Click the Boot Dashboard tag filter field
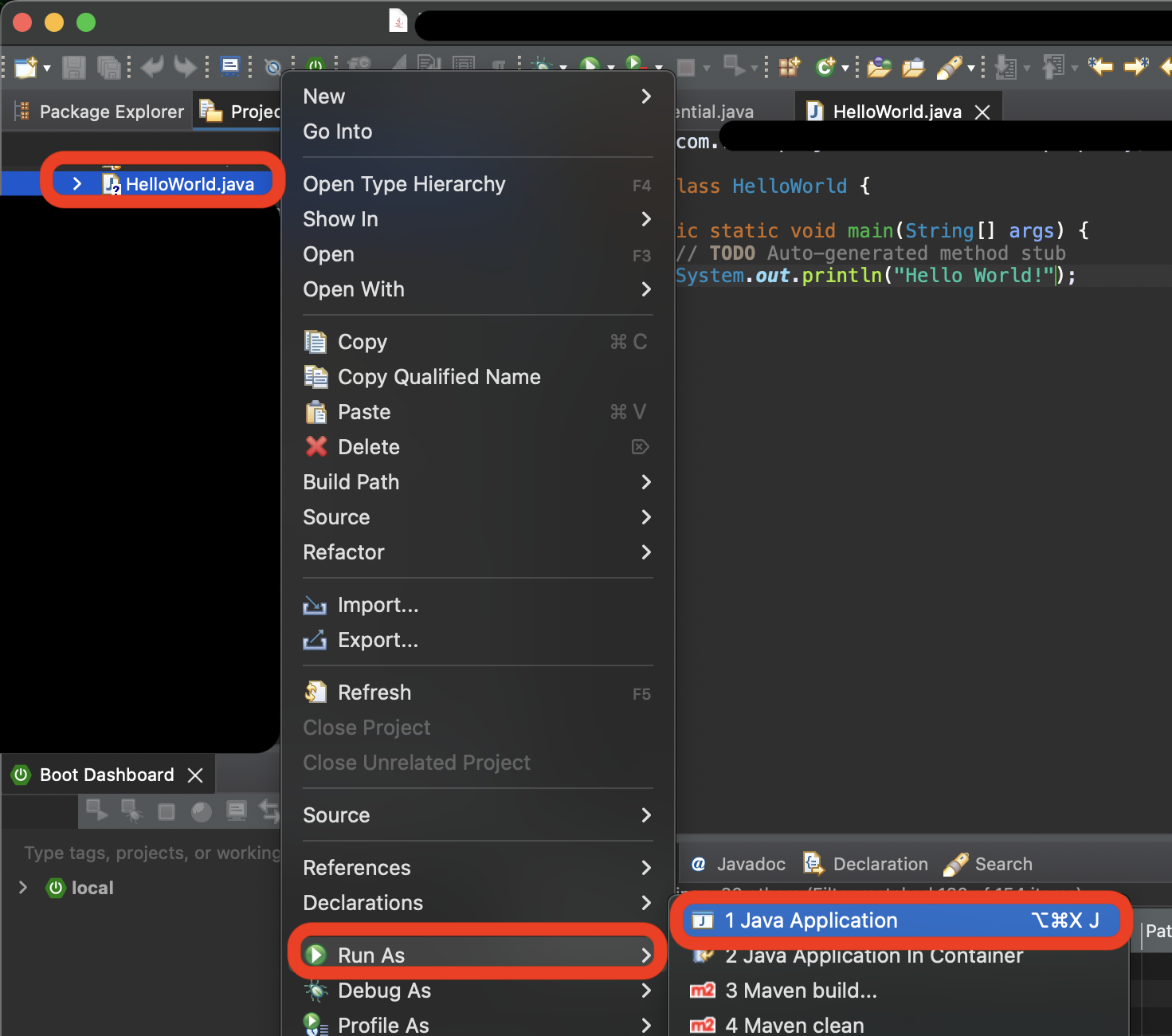 point(151,853)
